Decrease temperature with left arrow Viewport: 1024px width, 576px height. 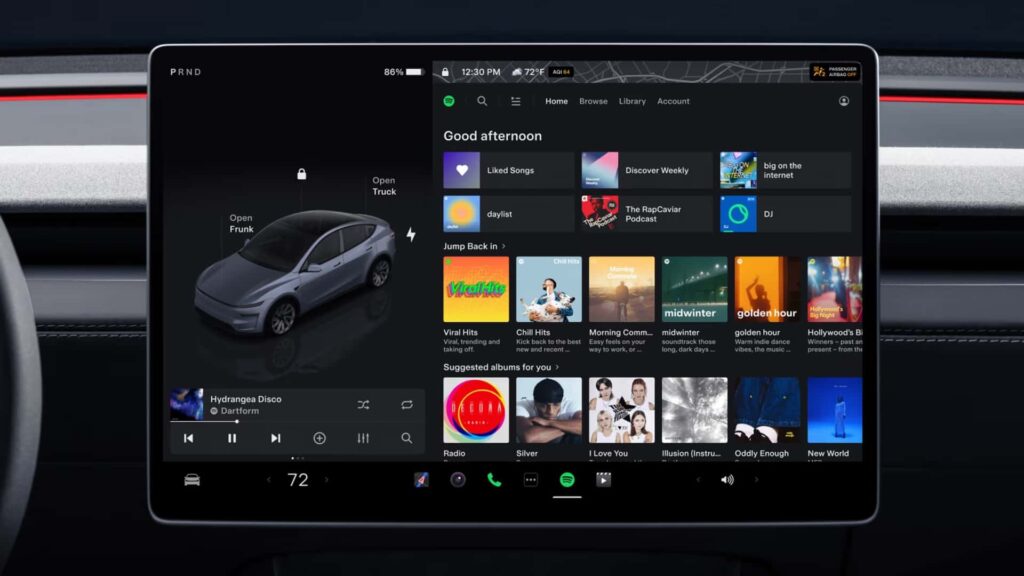[268, 480]
